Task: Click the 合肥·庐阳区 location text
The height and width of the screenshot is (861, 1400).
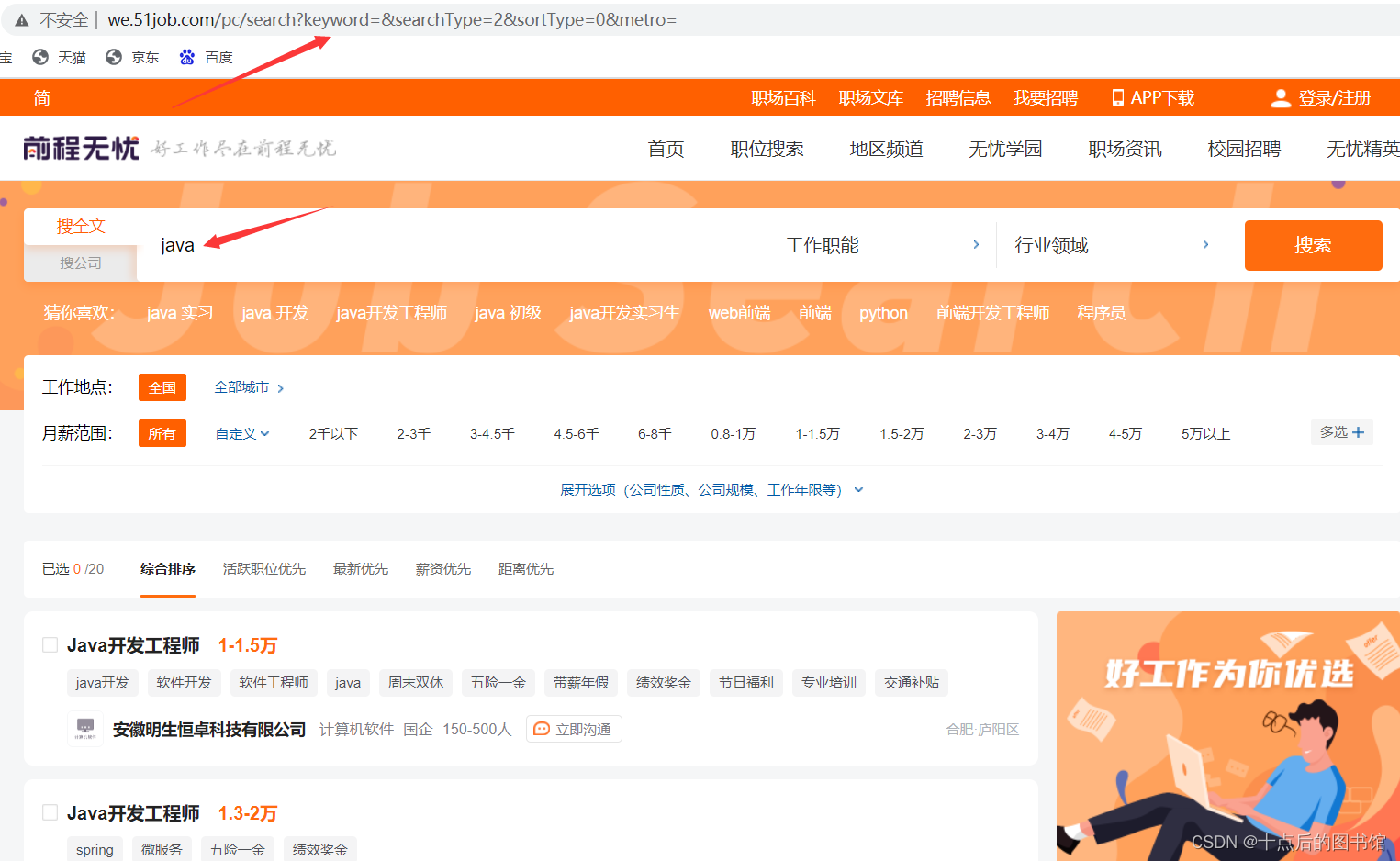Action: pos(982,730)
